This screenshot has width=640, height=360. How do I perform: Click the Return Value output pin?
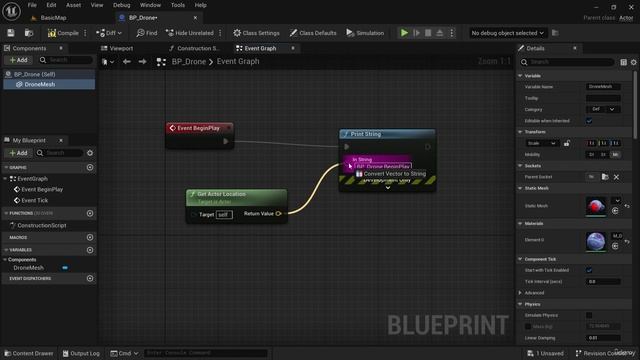tap(278, 213)
